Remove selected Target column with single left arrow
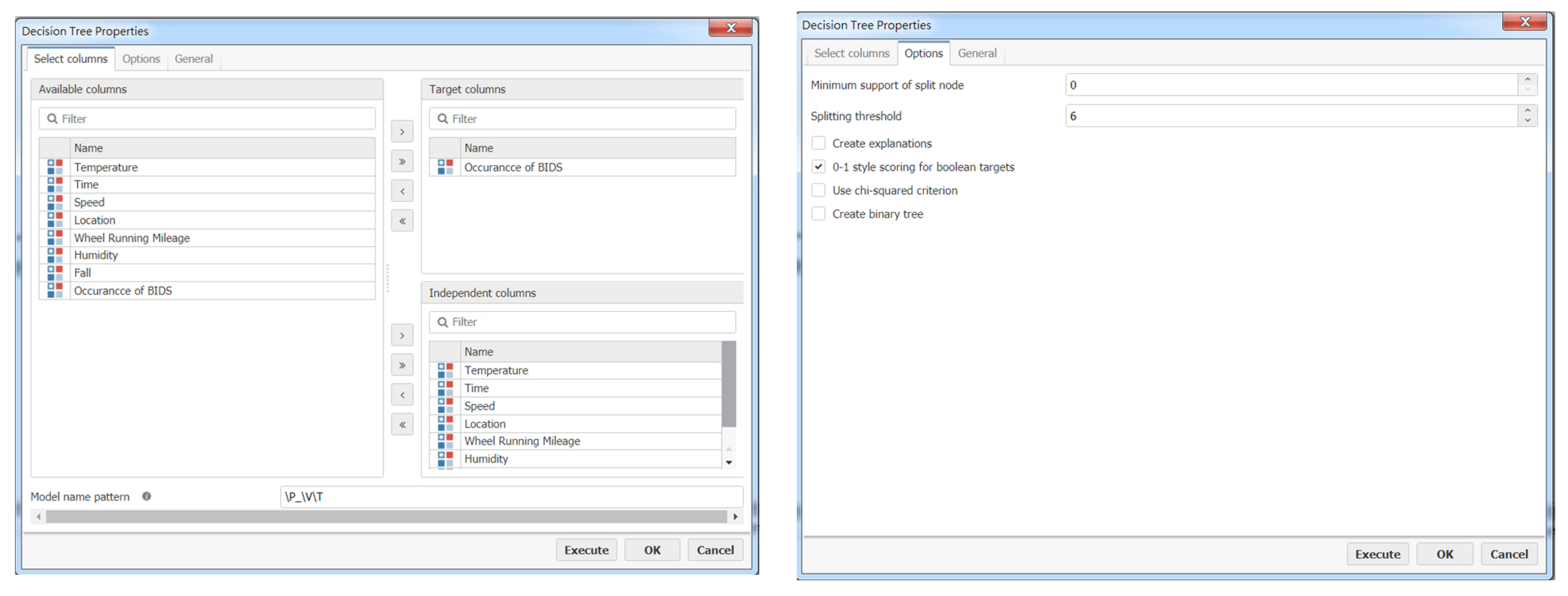 pyautogui.click(x=402, y=191)
